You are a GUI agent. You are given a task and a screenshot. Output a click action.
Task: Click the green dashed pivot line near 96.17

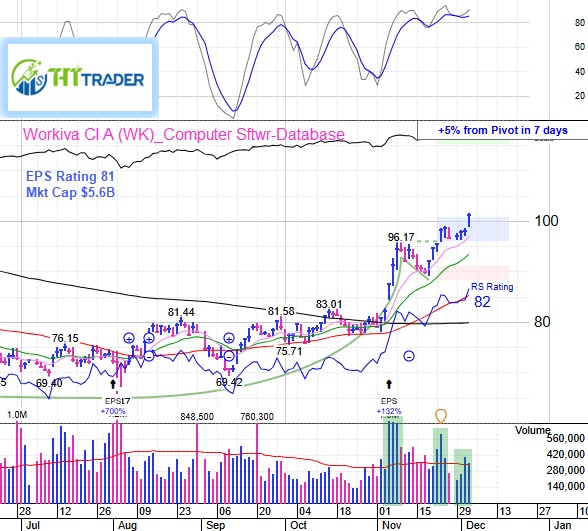click(x=427, y=242)
